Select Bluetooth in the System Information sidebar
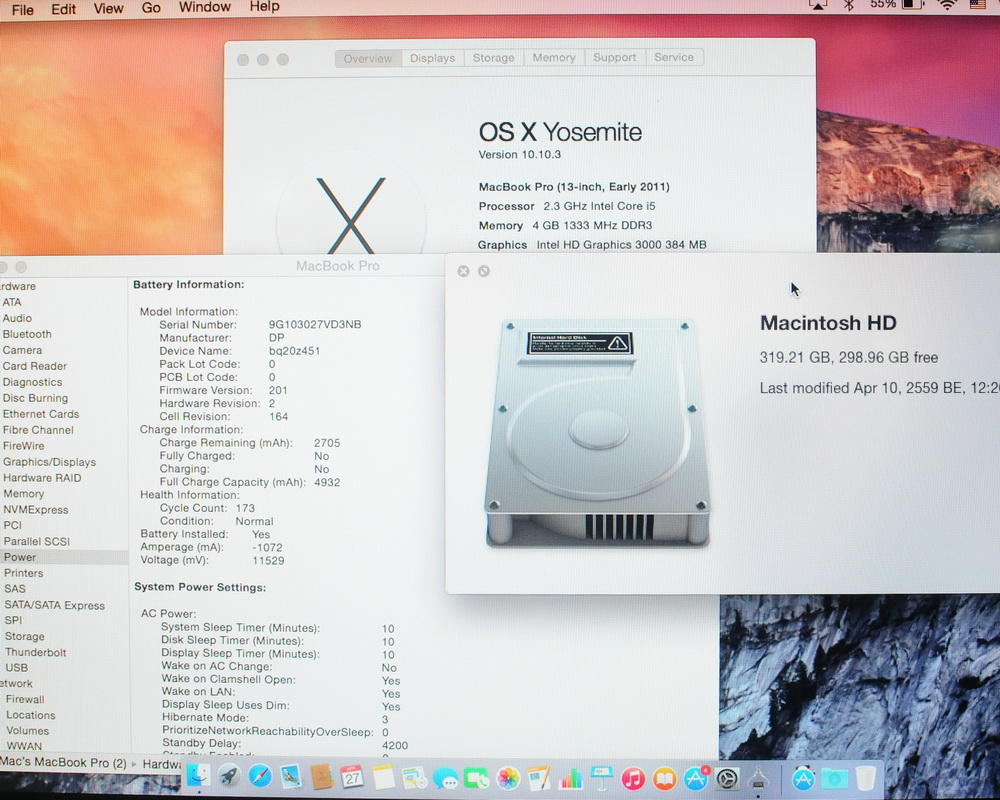 (x=27, y=334)
